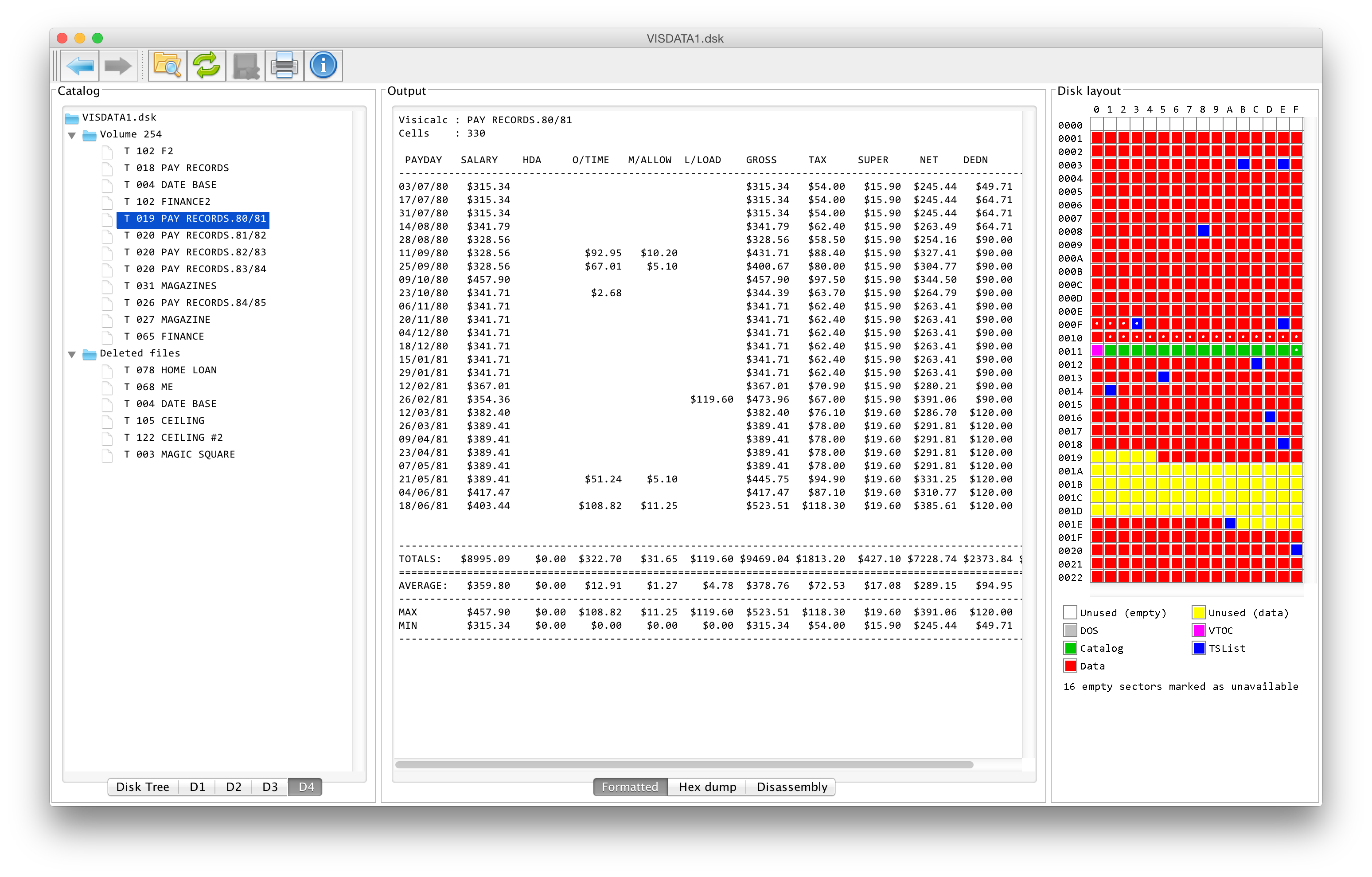
Task: Click the VISDATA1.dsk window title
Action: click(x=685, y=38)
